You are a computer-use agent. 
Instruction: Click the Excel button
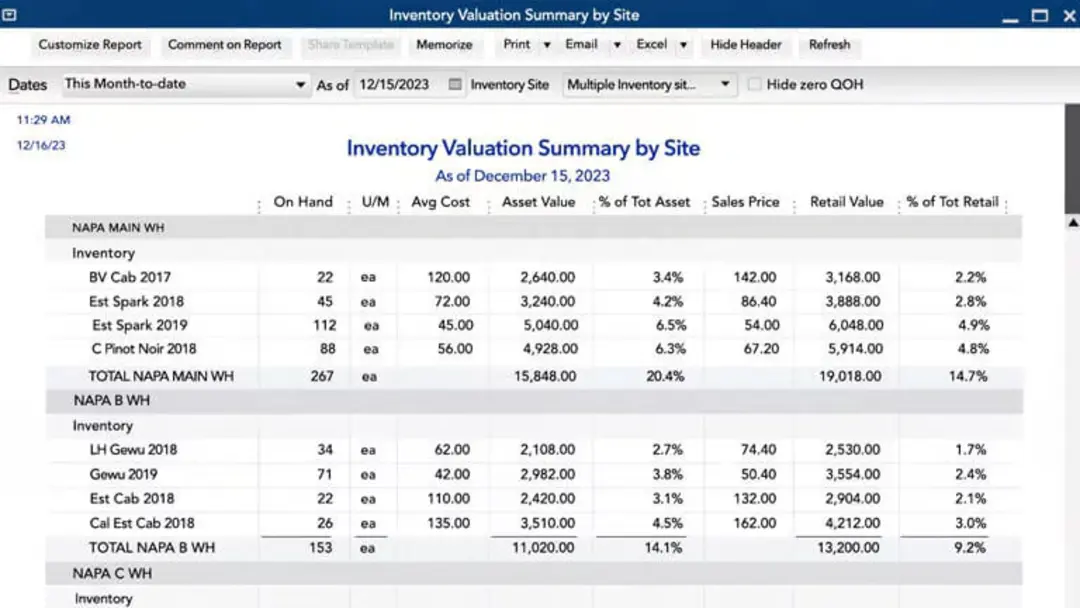point(652,45)
